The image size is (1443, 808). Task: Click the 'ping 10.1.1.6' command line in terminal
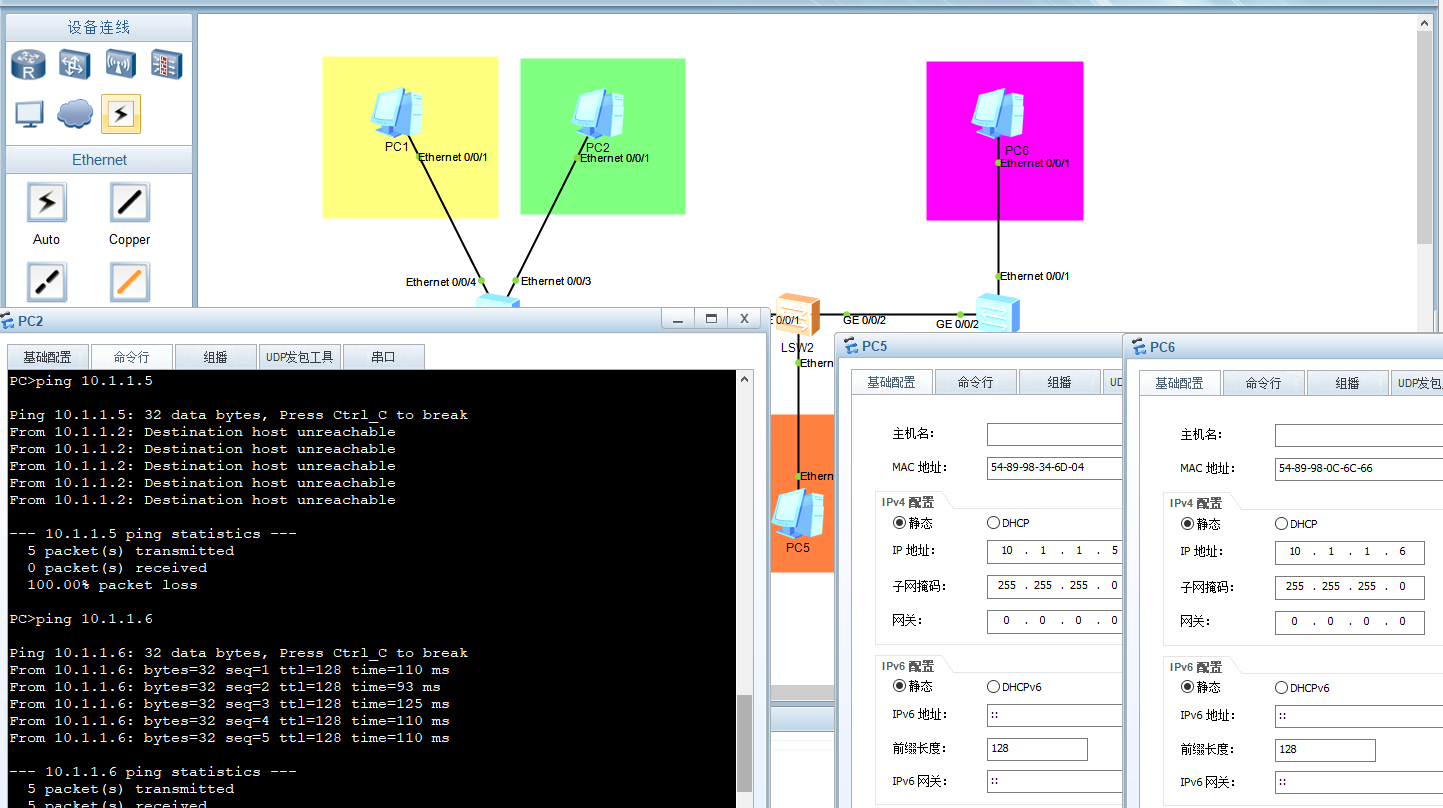81,619
